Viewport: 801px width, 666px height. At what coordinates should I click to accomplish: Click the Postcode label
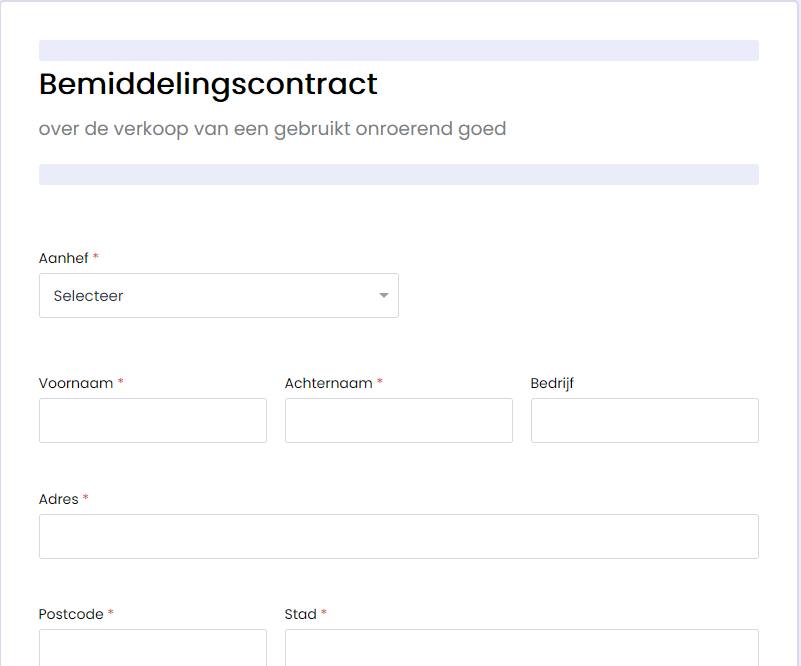click(x=71, y=614)
